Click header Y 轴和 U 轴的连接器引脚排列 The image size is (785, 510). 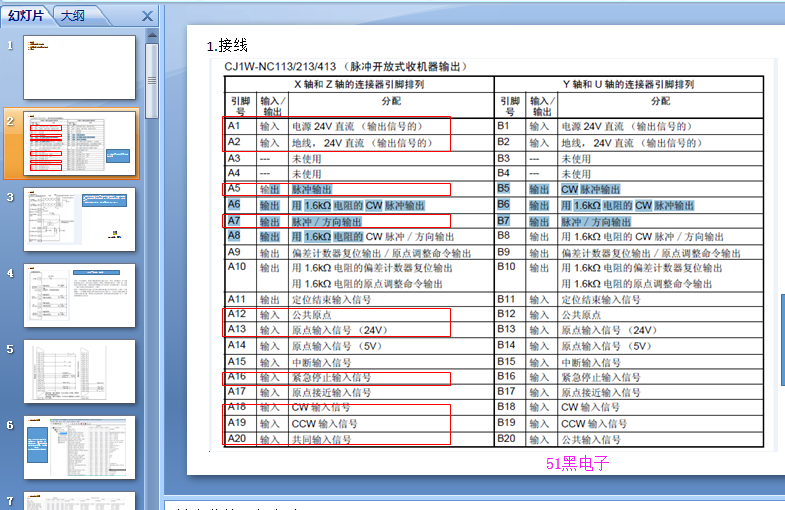[x=628, y=84]
